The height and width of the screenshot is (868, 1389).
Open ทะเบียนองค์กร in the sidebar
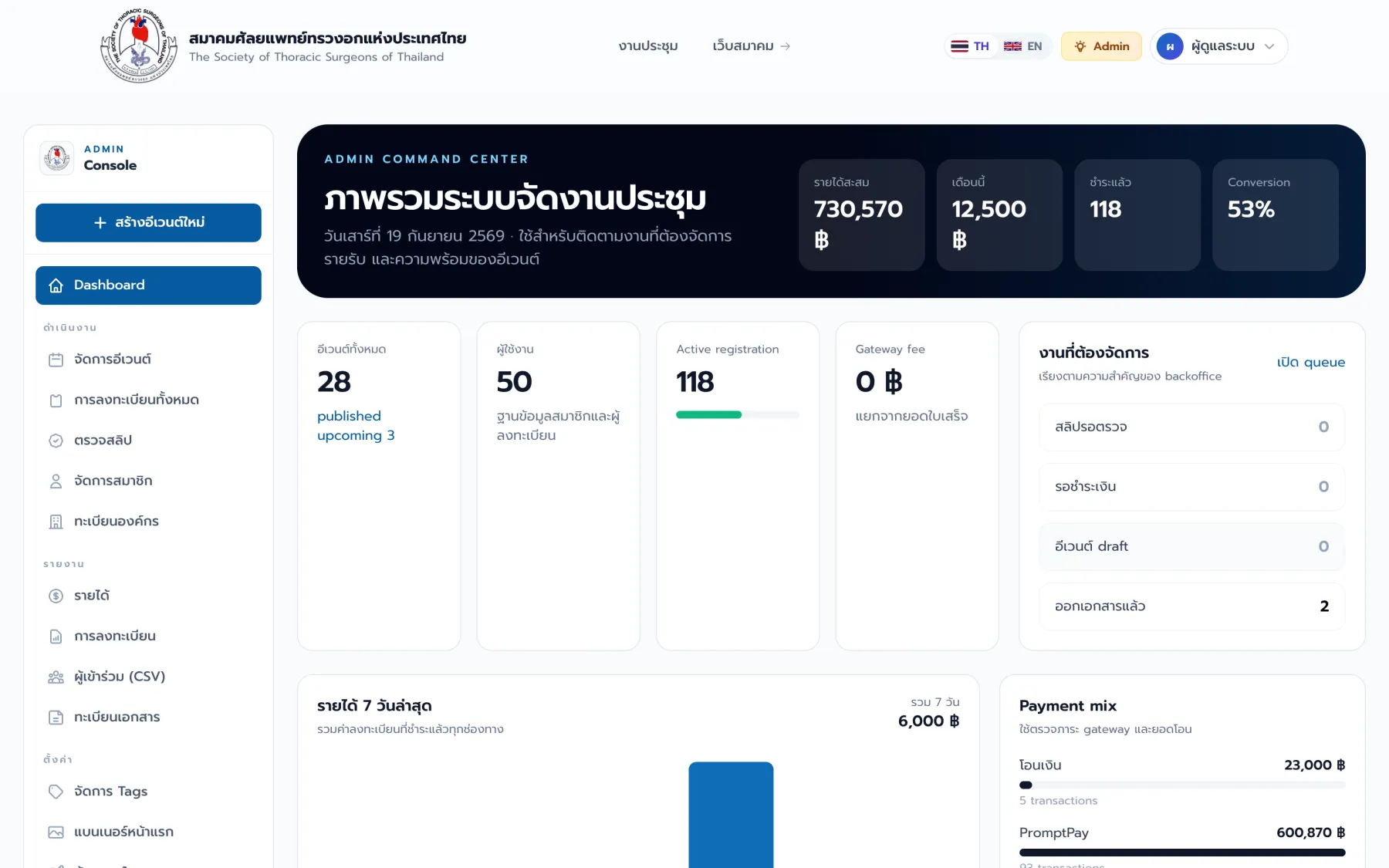148,522
